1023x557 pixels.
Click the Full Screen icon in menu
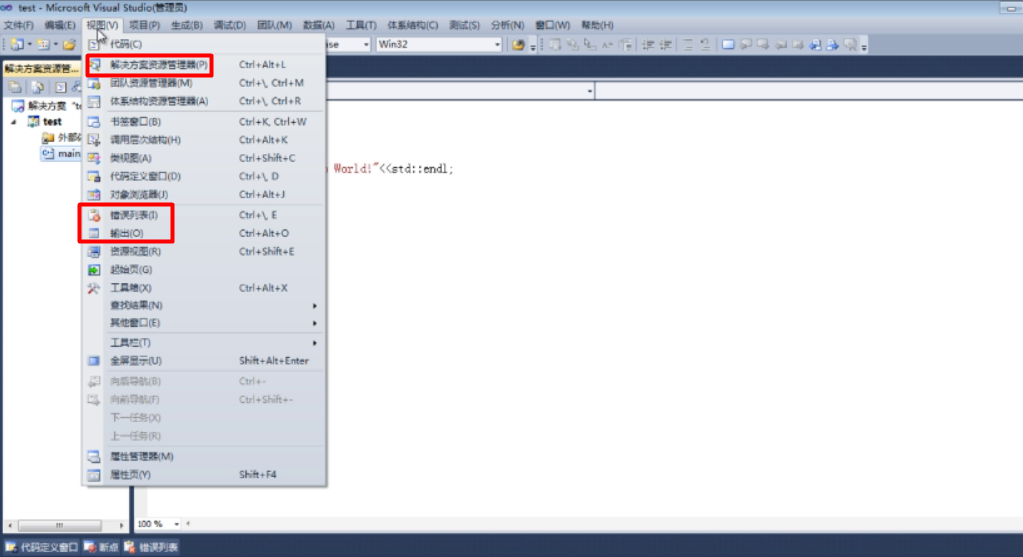point(94,361)
